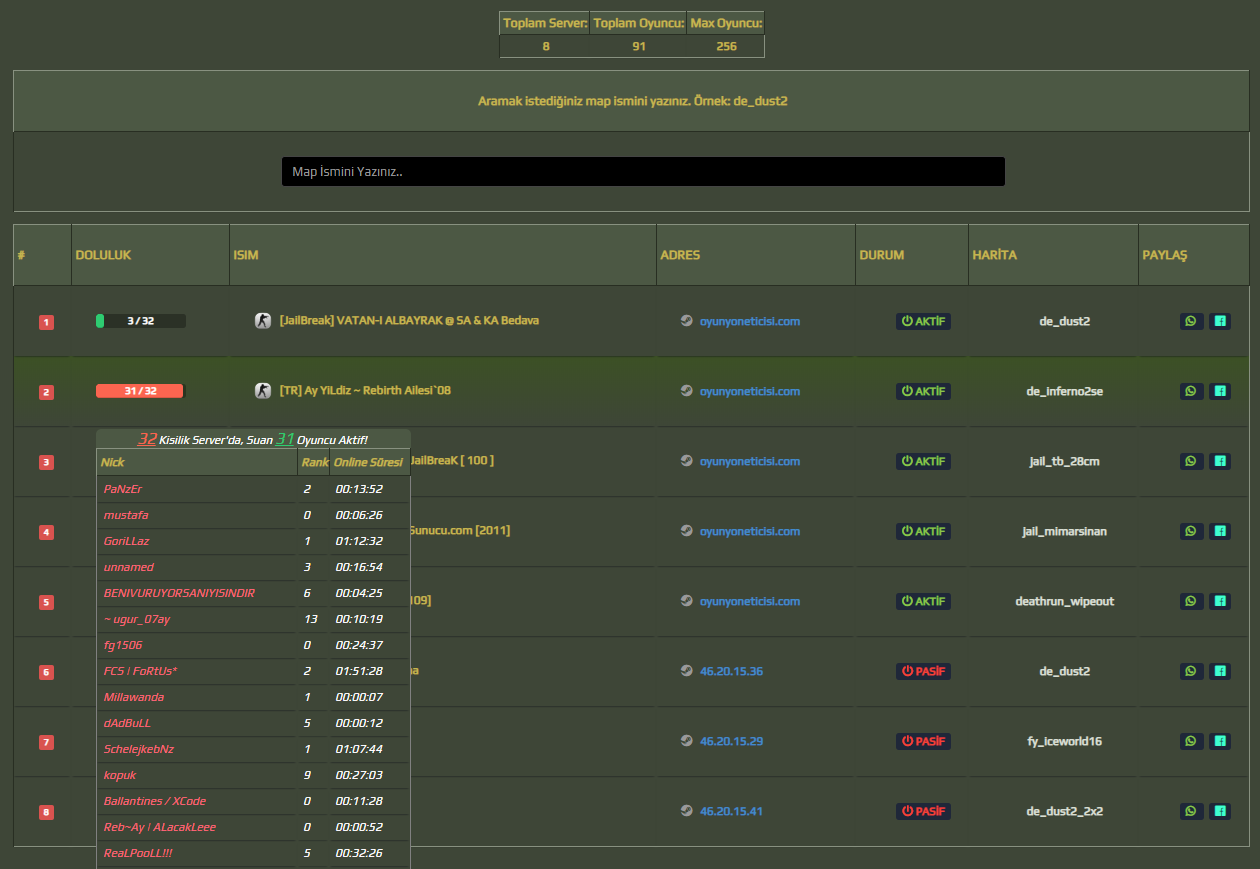1260x869 pixels.
Task: Click the WhatsApp share icon for deathrun_wipeout
Action: (x=1190, y=601)
